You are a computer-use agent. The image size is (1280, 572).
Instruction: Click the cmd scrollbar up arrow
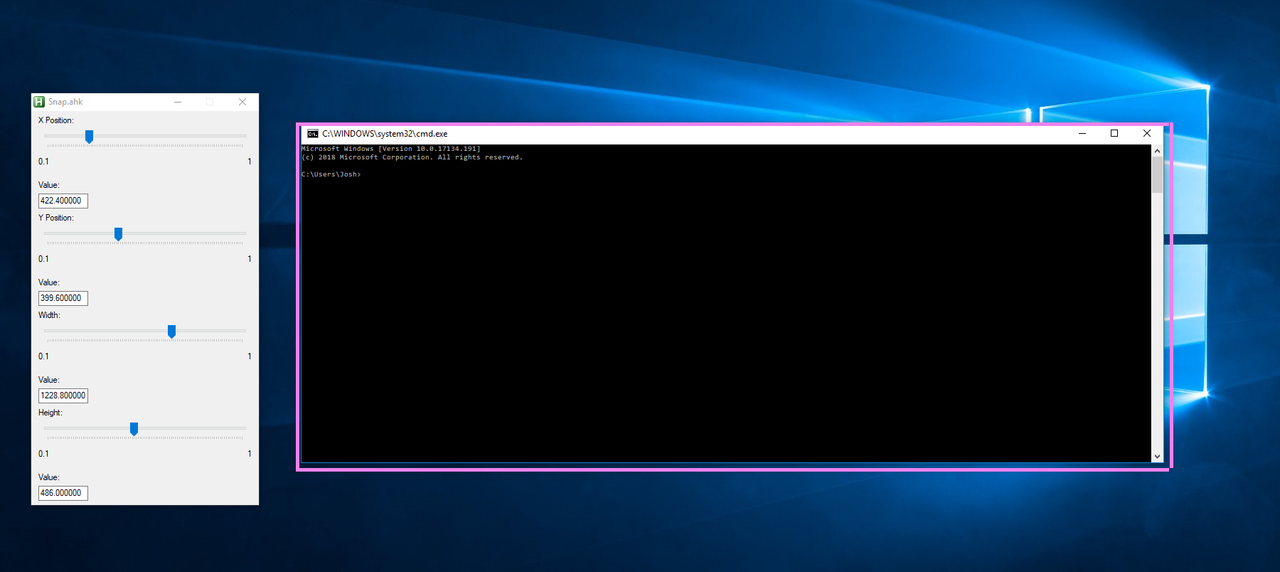pyautogui.click(x=1157, y=151)
